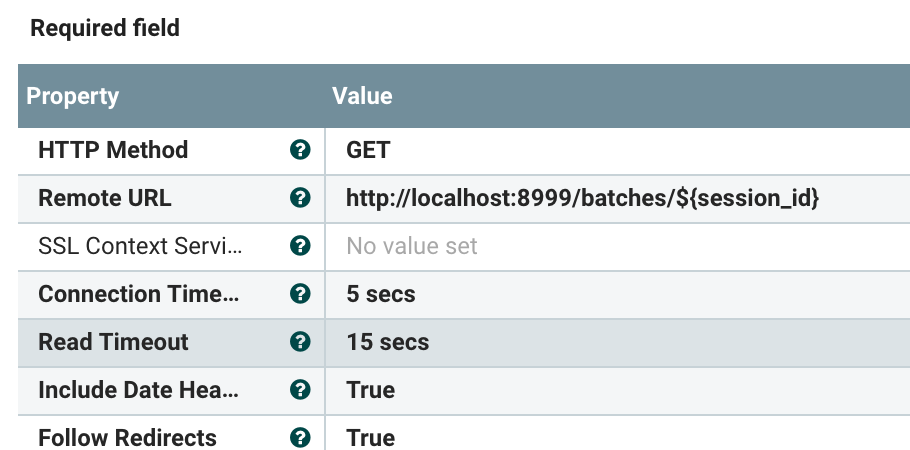This screenshot has width=910, height=450.
Task: Edit the Remote URL localhost value
Action: point(583,198)
